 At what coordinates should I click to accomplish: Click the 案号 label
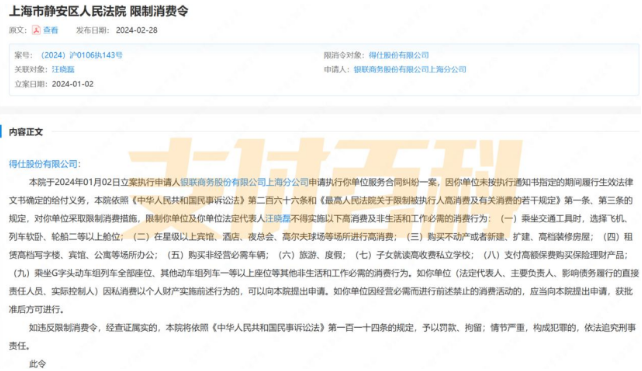coord(24,55)
